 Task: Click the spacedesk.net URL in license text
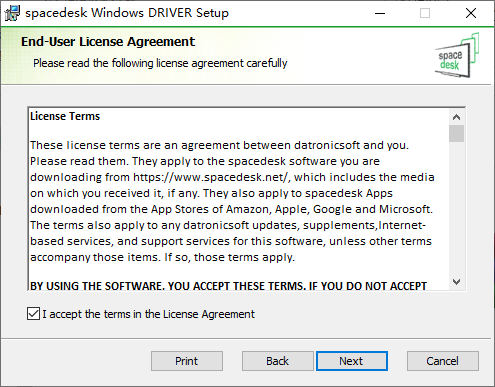tap(210, 177)
